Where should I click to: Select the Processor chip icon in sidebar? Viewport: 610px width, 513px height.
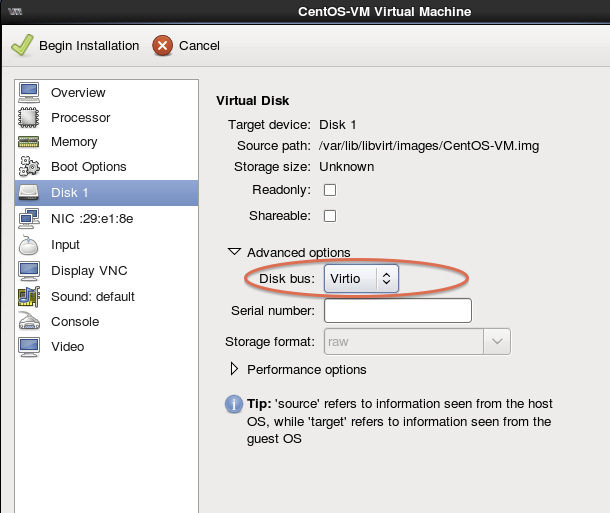pos(30,117)
